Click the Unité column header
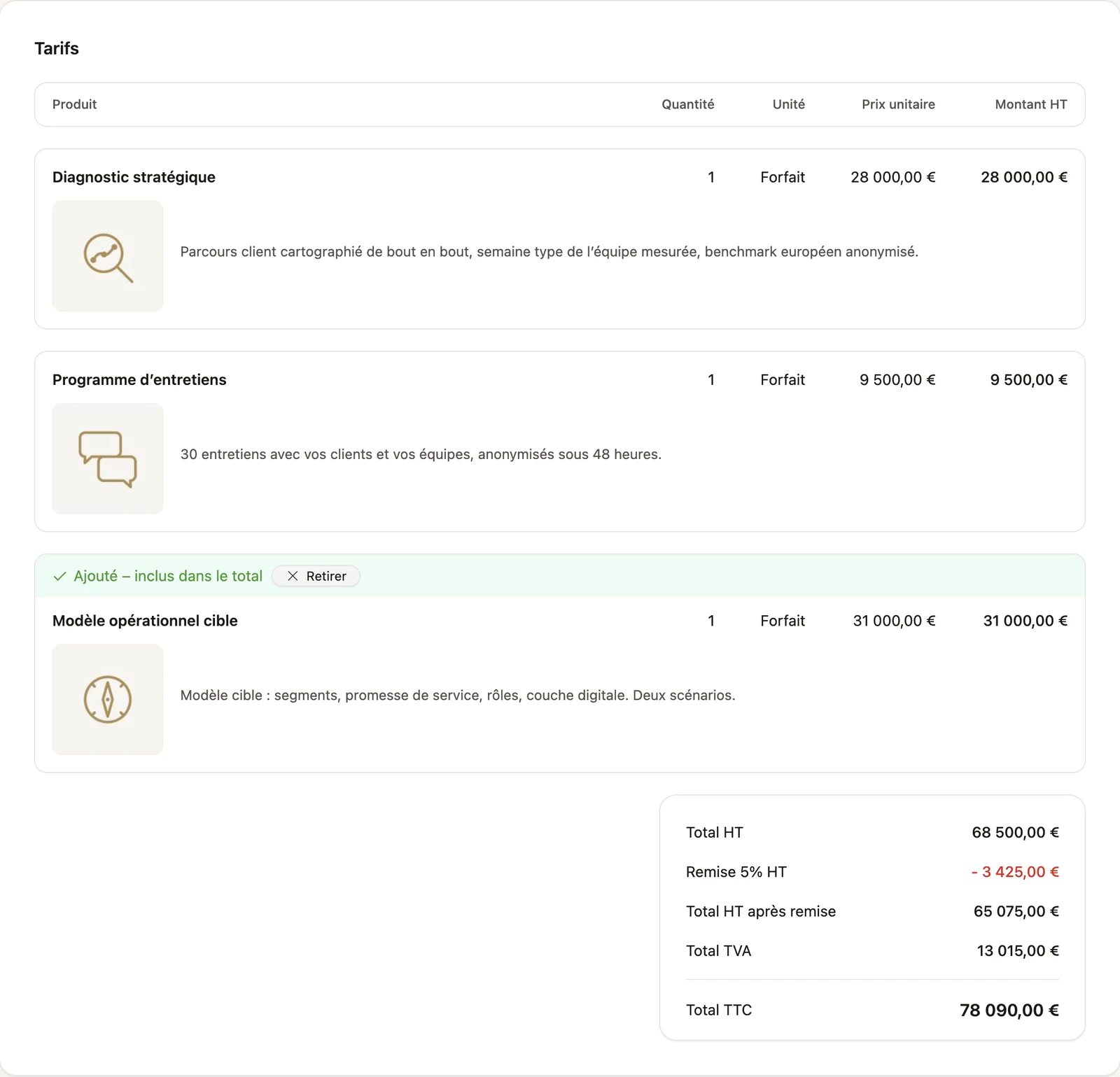The width and height of the screenshot is (1120, 1077). (789, 104)
